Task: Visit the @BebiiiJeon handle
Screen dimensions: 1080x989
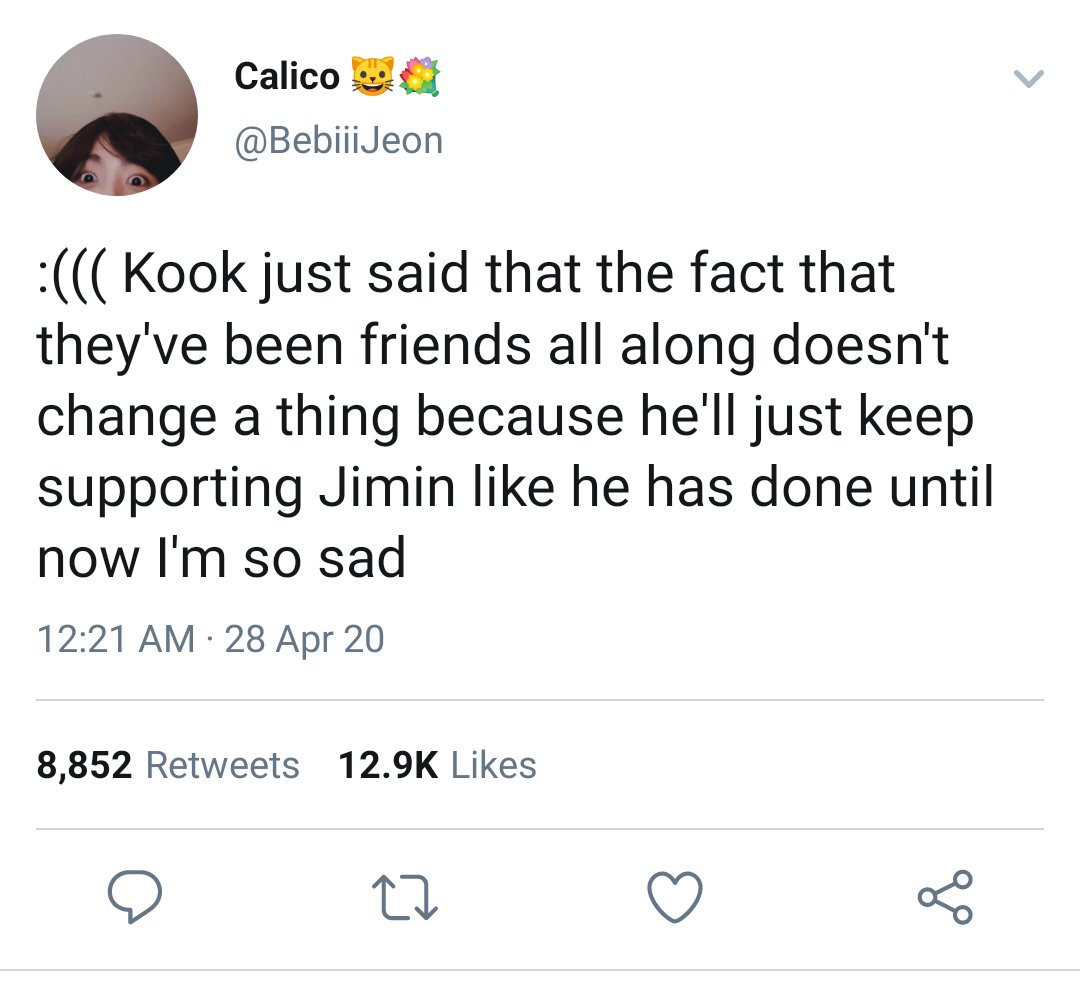Action: 339,141
